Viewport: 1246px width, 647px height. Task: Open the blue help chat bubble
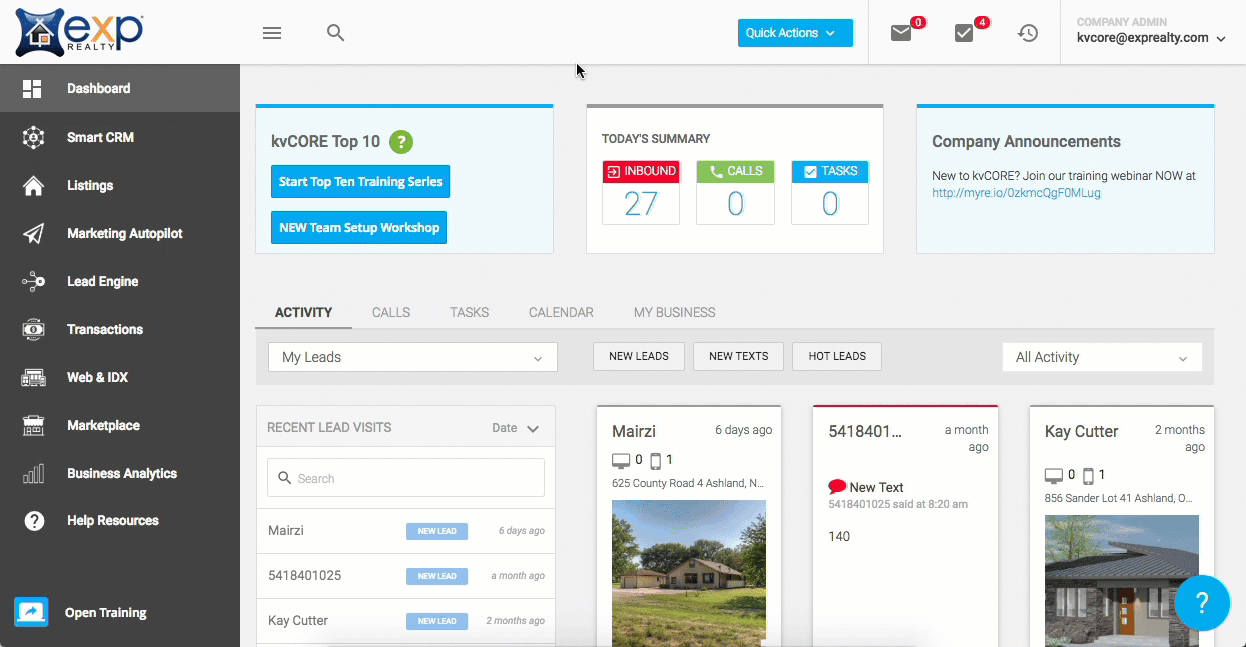(x=1202, y=602)
